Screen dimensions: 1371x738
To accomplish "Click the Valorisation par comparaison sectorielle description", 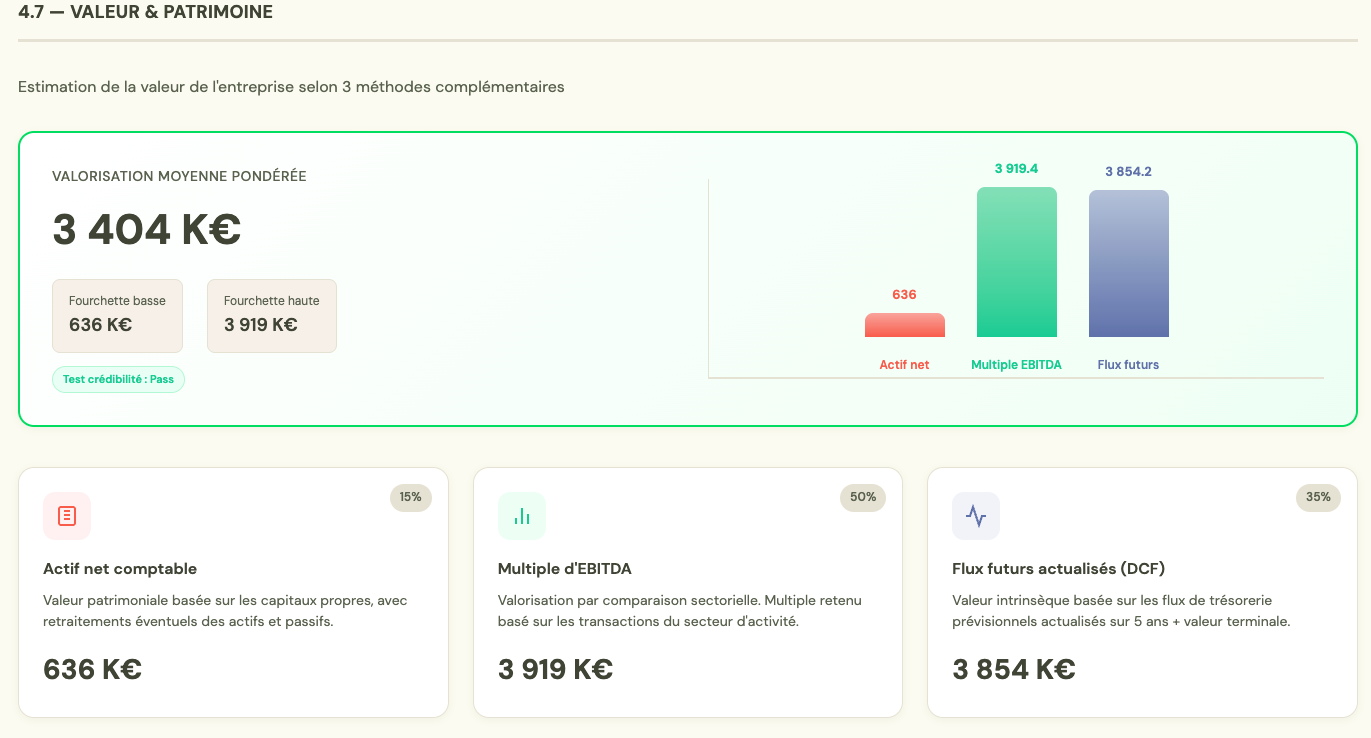I will (680, 611).
